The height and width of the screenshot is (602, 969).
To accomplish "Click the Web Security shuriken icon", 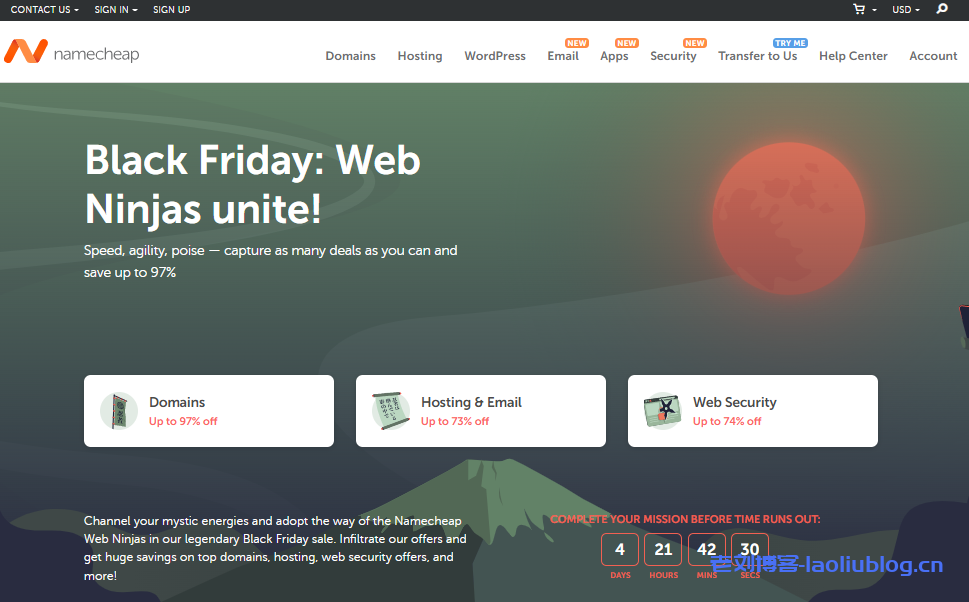I will (x=663, y=411).
